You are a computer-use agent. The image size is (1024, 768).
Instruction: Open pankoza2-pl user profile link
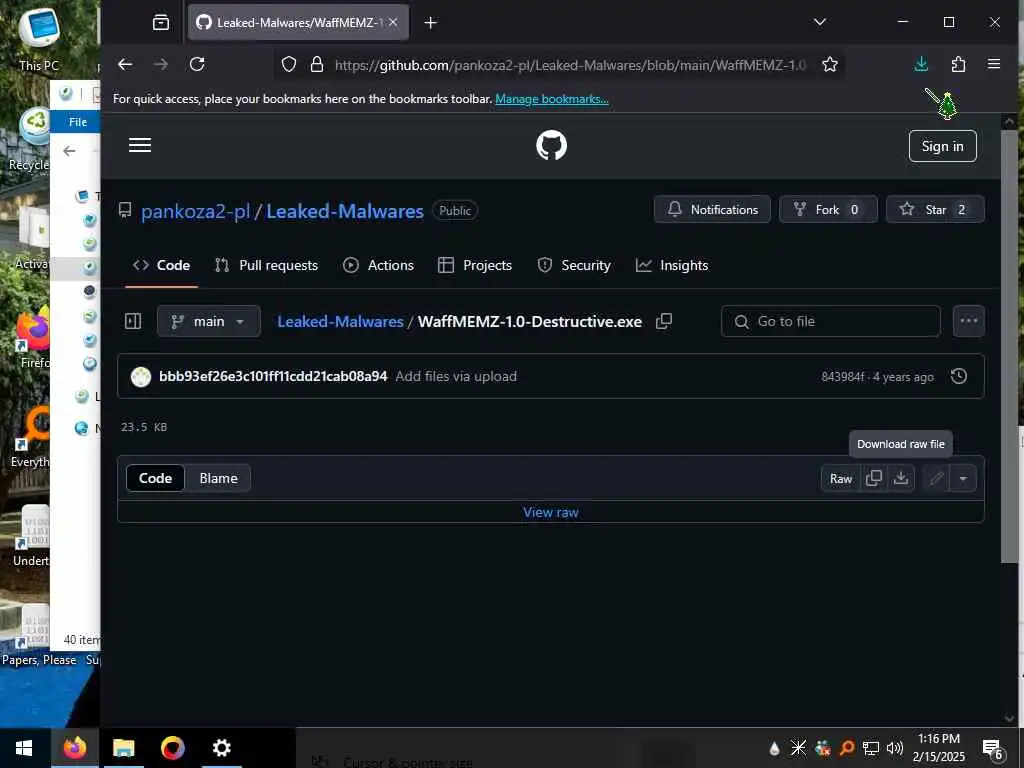point(195,211)
